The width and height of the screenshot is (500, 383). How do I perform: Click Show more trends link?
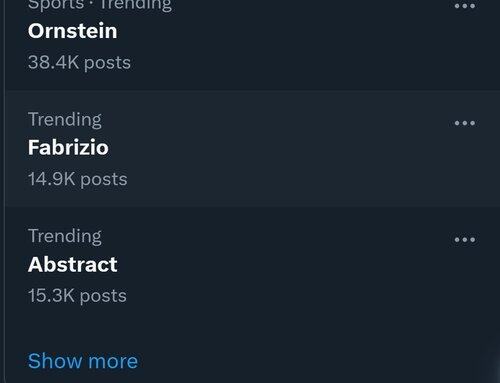tap(83, 361)
